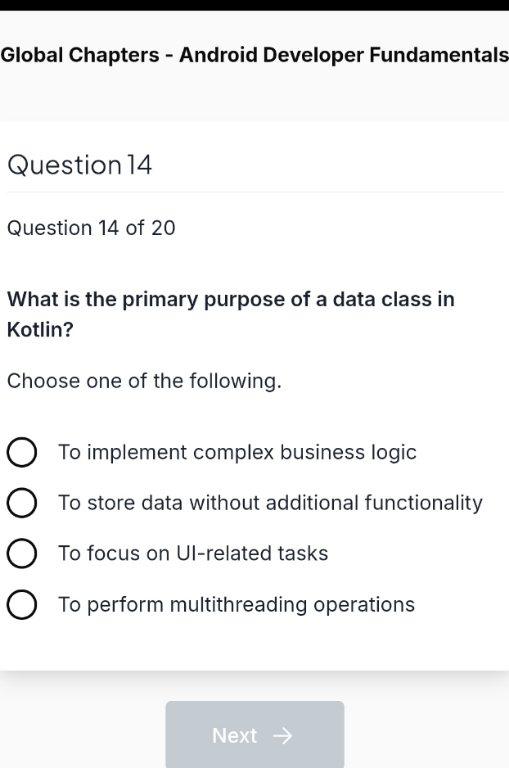Click the Next button

255,734
